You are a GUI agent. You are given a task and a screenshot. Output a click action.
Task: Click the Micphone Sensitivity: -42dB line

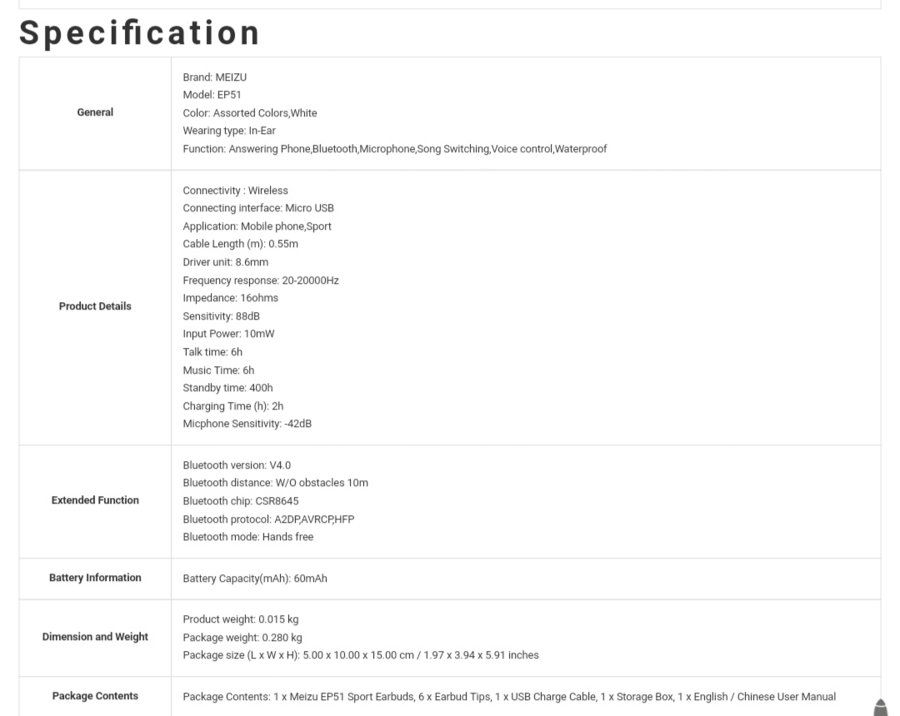pos(247,424)
